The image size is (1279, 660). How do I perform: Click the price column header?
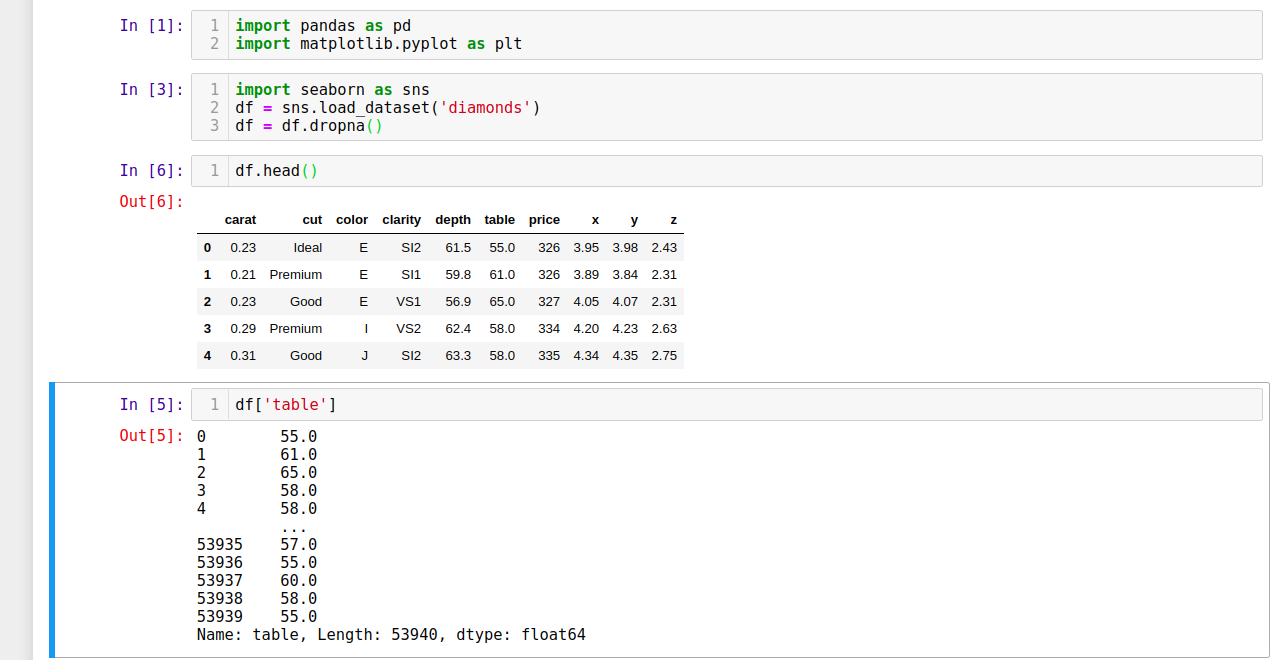click(544, 220)
